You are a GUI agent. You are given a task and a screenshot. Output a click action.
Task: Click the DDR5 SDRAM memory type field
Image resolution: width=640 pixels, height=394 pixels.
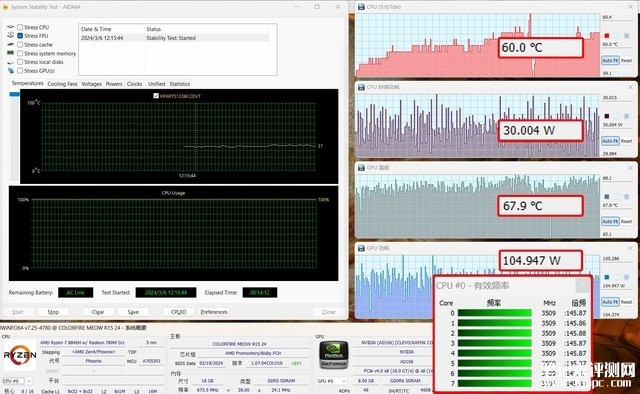click(x=281, y=381)
